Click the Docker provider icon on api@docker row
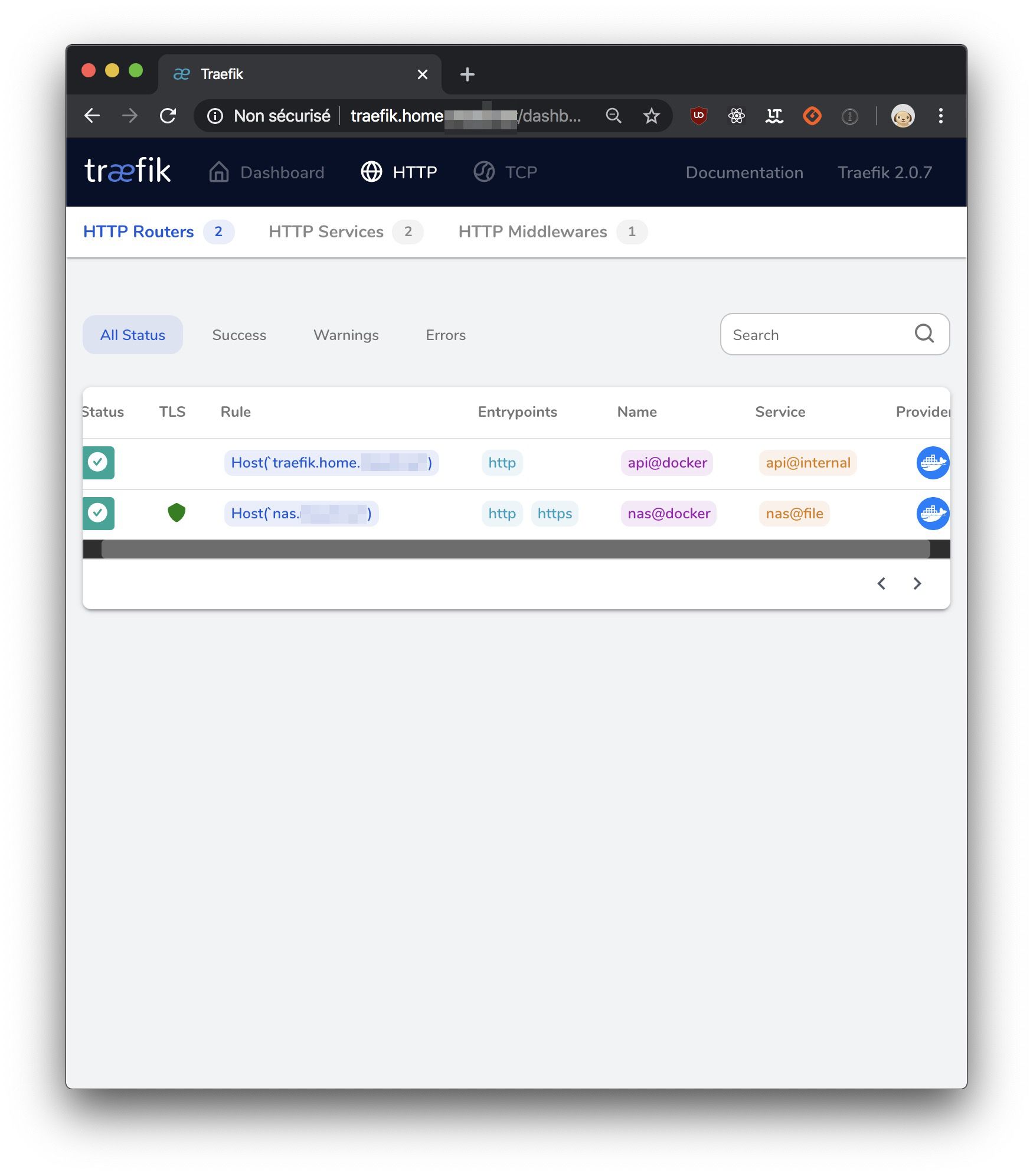The image size is (1033, 1176). click(933, 463)
